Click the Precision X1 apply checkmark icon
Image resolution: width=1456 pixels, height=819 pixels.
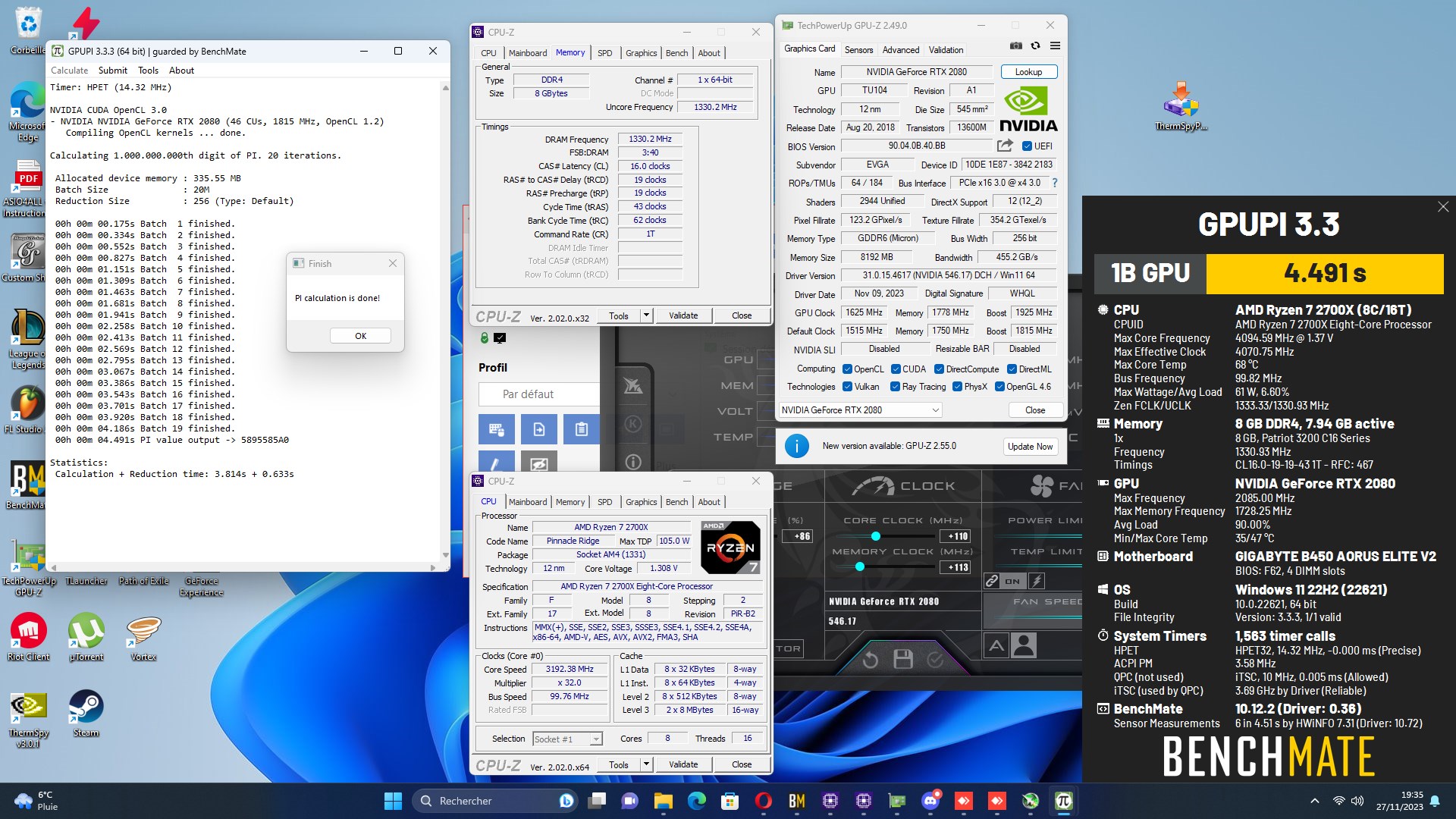[935, 659]
